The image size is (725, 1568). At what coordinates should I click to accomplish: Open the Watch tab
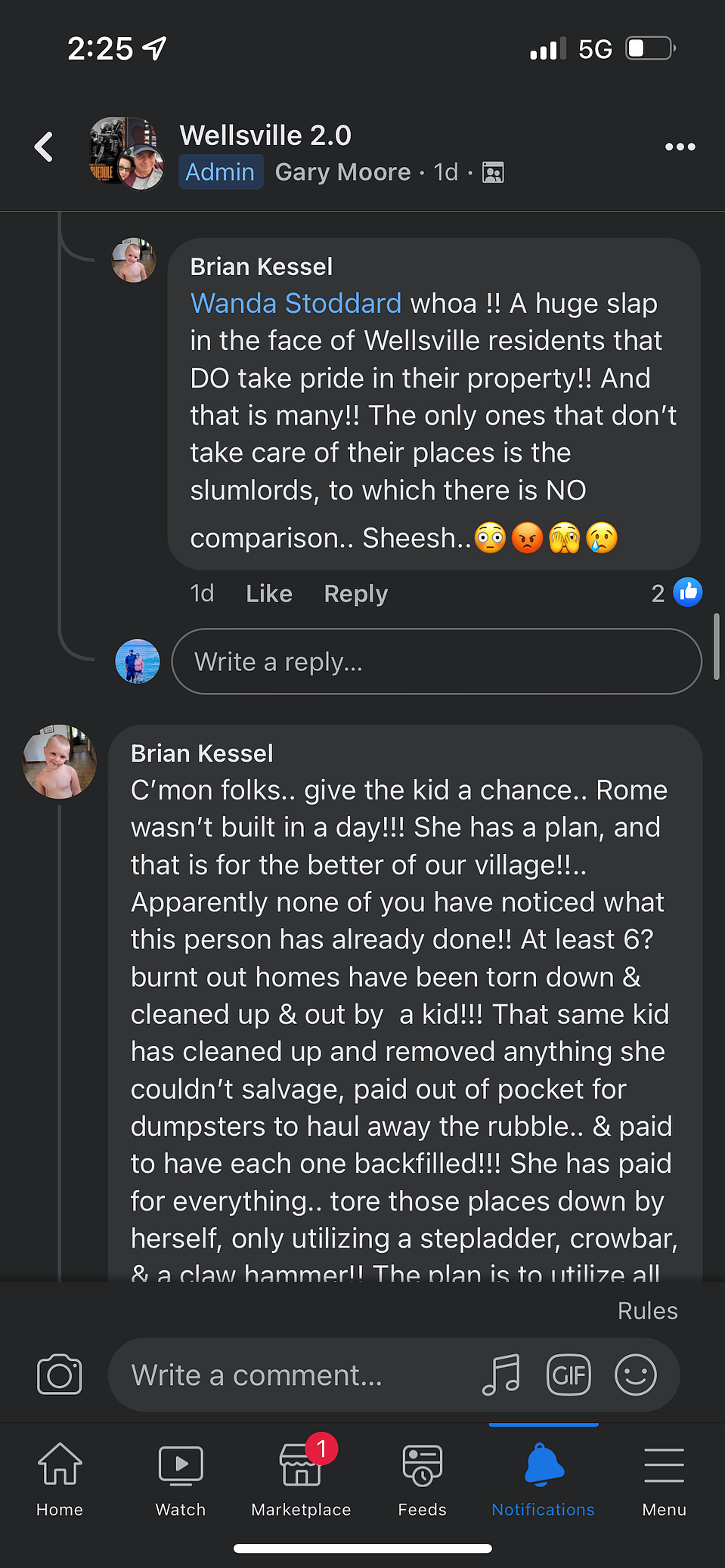pos(181,1477)
